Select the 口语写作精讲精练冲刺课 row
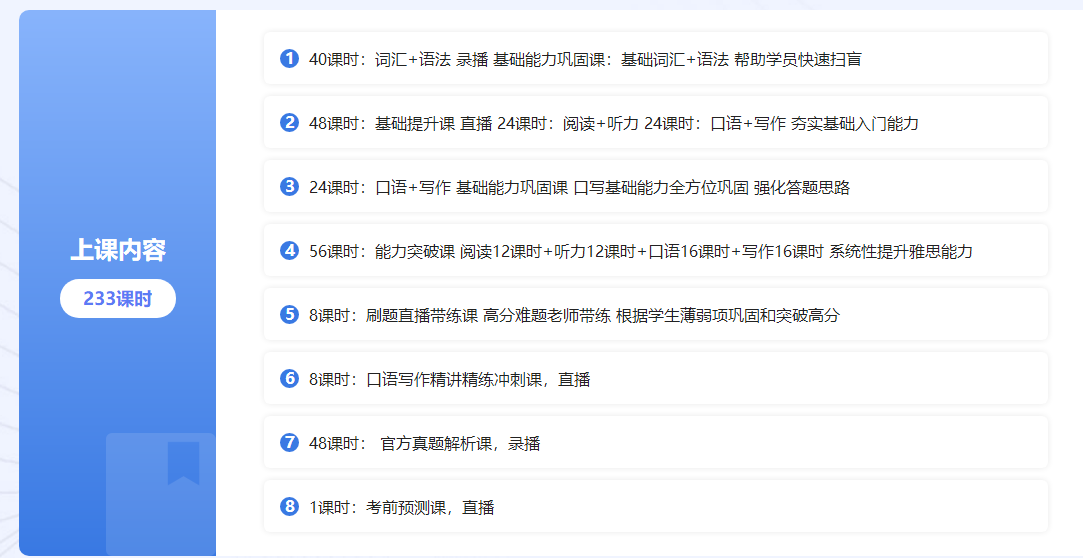The height and width of the screenshot is (558, 1083). pyautogui.click(x=655, y=379)
